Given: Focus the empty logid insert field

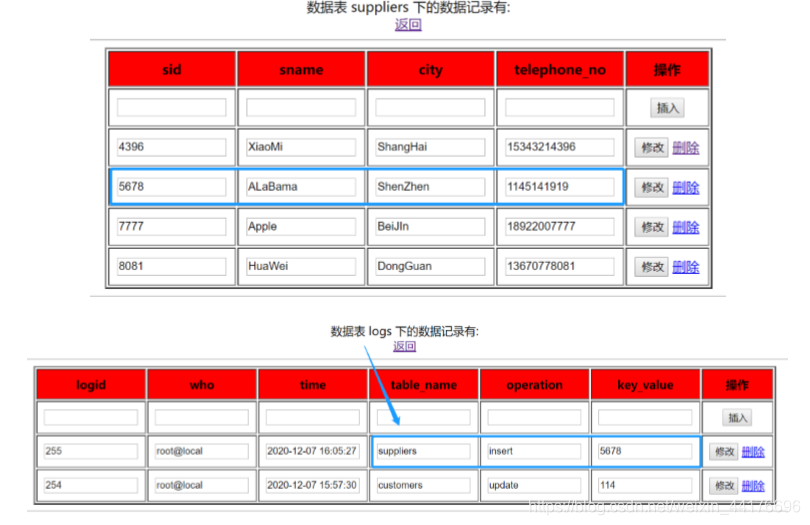Looking at the screenshot, I should coord(91,417).
